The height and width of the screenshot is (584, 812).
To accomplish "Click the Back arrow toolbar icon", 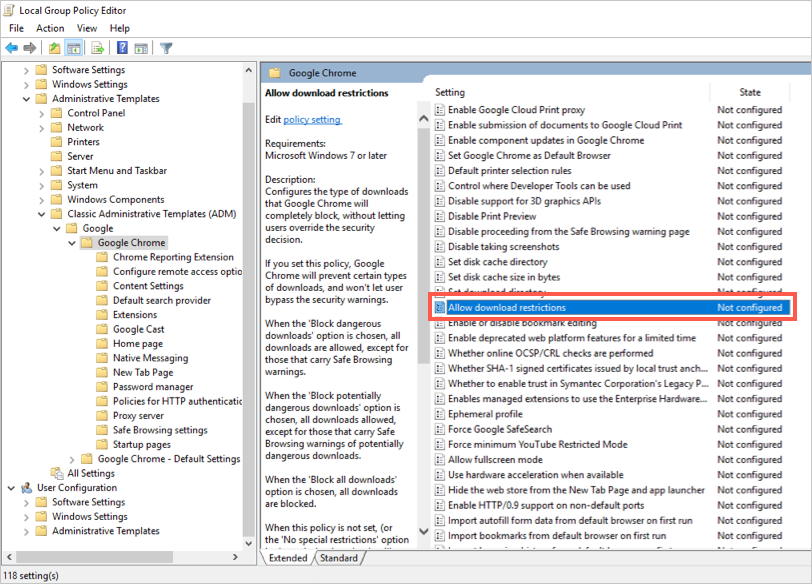I will coord(12,47).
